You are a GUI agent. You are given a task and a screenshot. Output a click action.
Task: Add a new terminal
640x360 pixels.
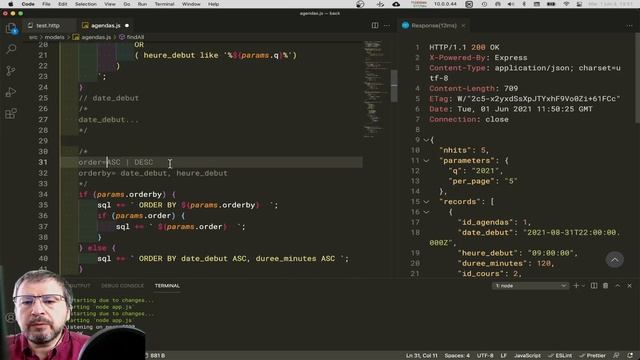(576, 286)
